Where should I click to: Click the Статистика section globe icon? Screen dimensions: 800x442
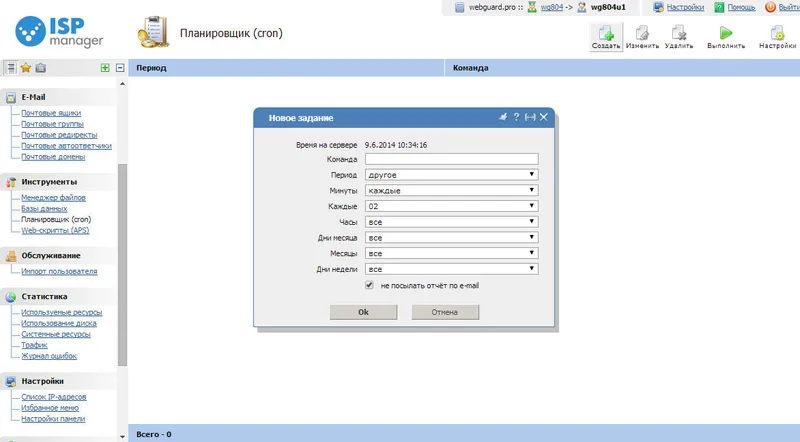11,297
